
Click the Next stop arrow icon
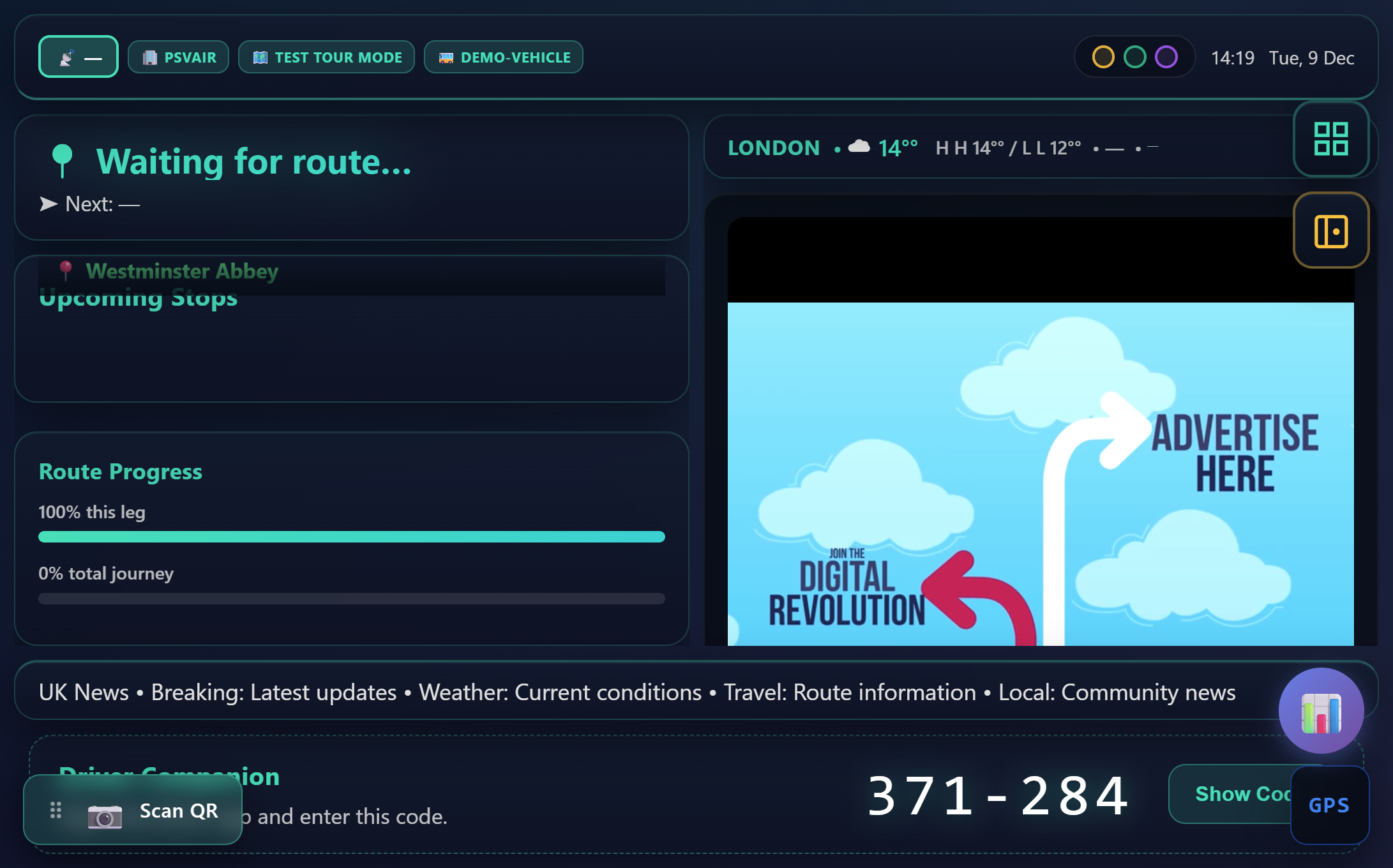[x=49, y=204]
